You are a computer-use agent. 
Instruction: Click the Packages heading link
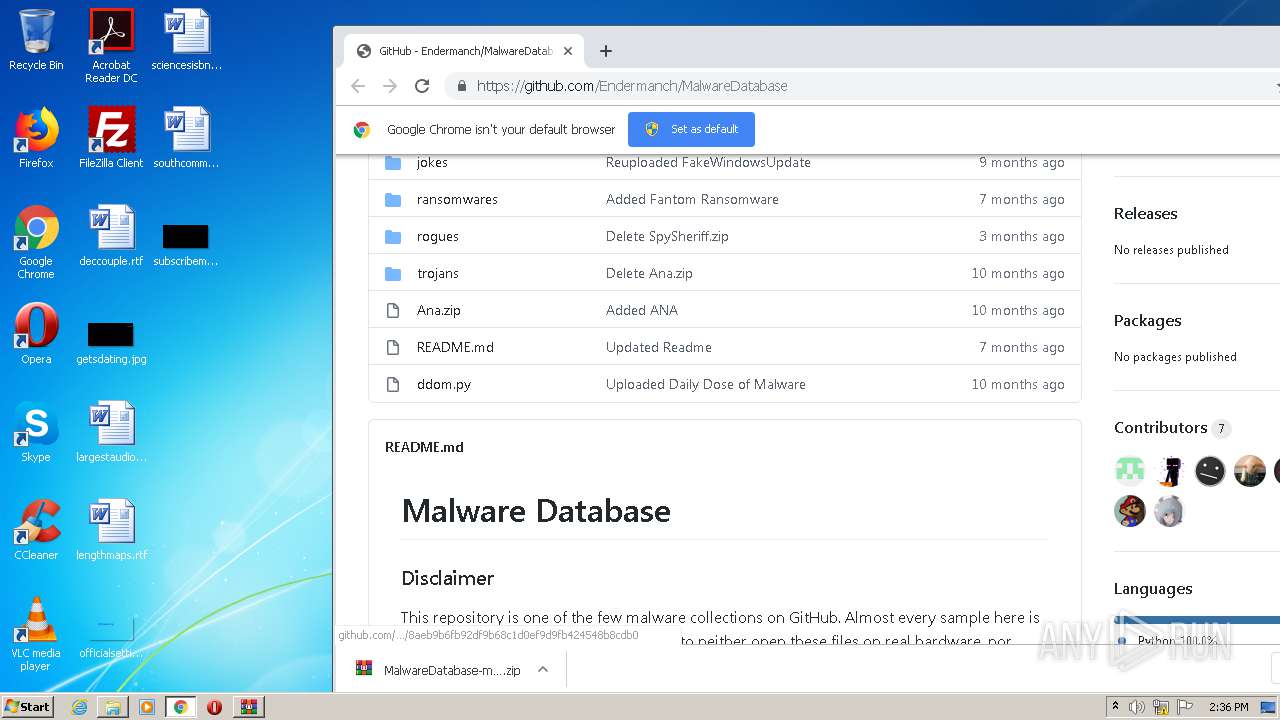pyautogui.click(x=1147, y=320)
